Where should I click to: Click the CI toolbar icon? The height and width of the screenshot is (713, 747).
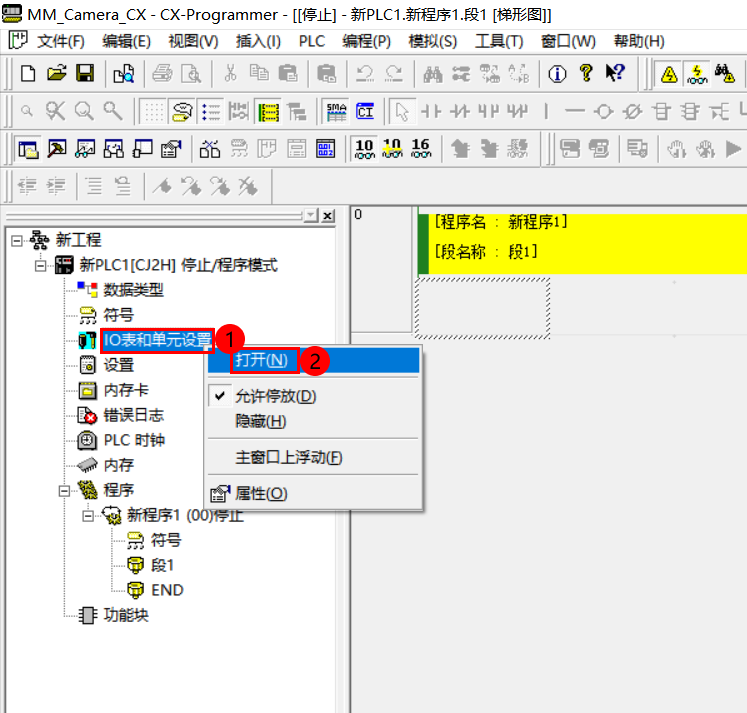coord(365,112)
